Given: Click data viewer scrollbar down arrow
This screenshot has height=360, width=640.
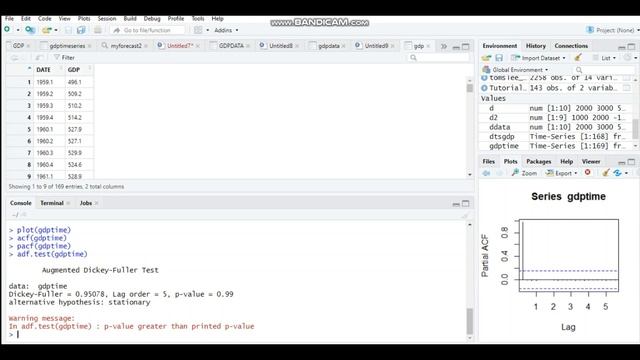Looking at the screenshot, I should tap(469, 175).
